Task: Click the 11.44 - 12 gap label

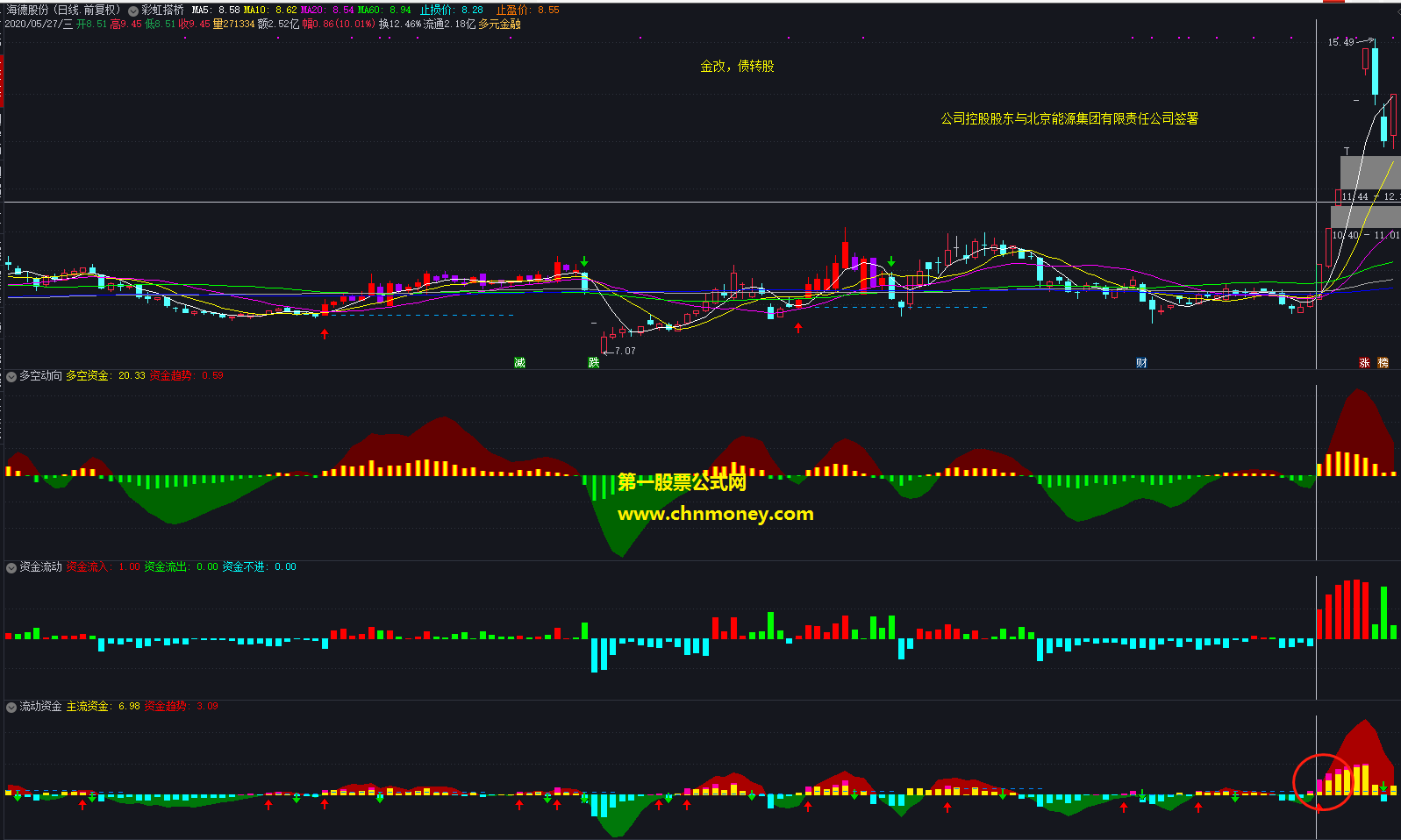Action: coord(1370,196)
